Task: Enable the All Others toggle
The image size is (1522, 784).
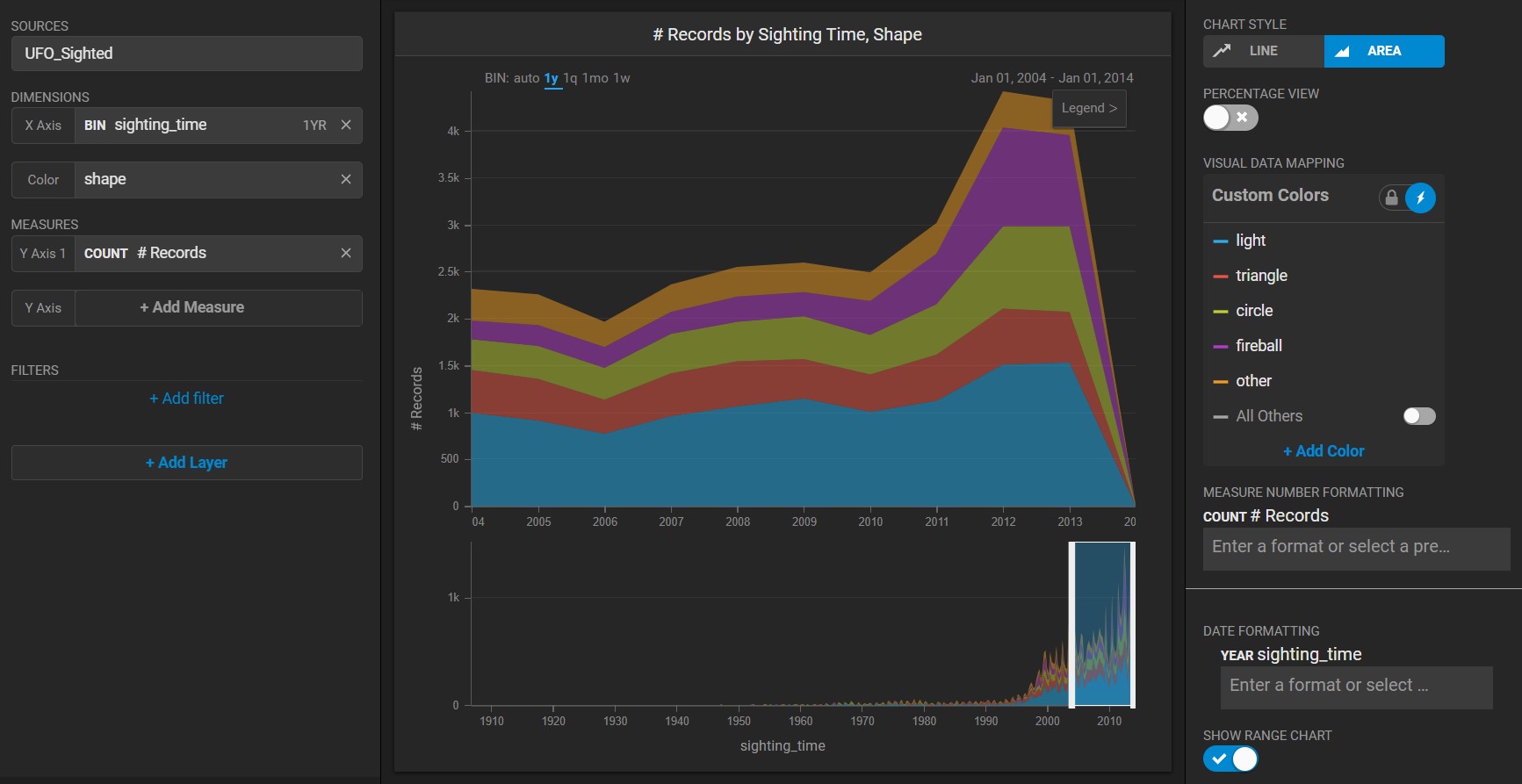Action: (x=1418, y=416)
